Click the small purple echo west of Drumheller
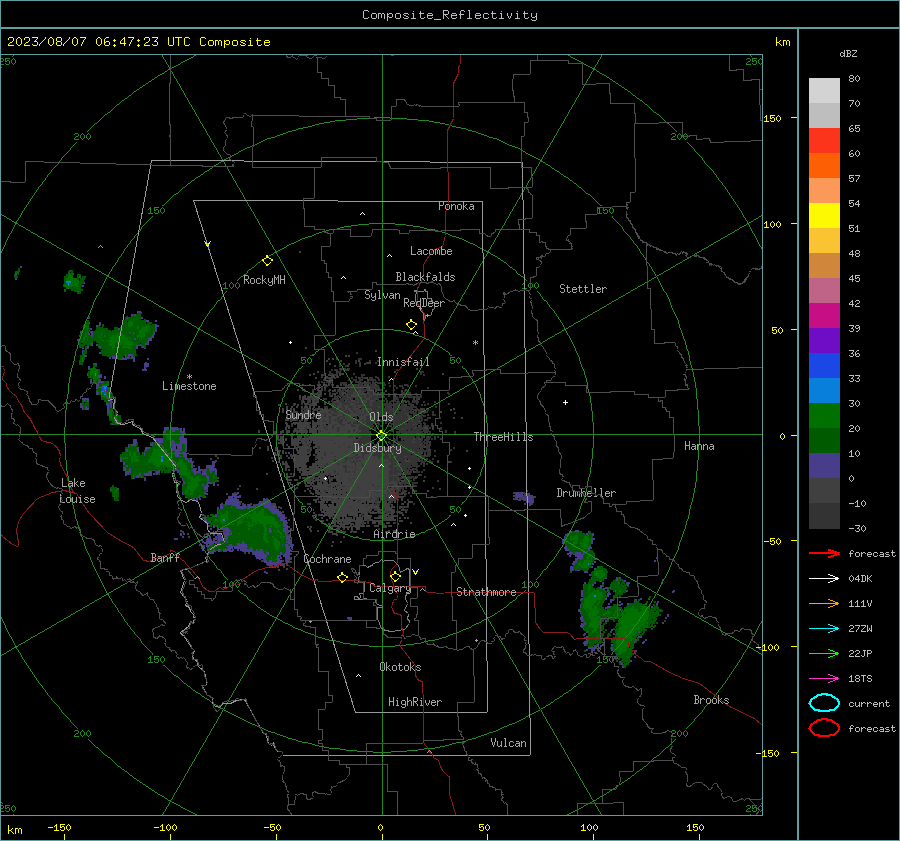Viewport: 900px width, 841px height. pyautogui.click(x=524, y=498)
